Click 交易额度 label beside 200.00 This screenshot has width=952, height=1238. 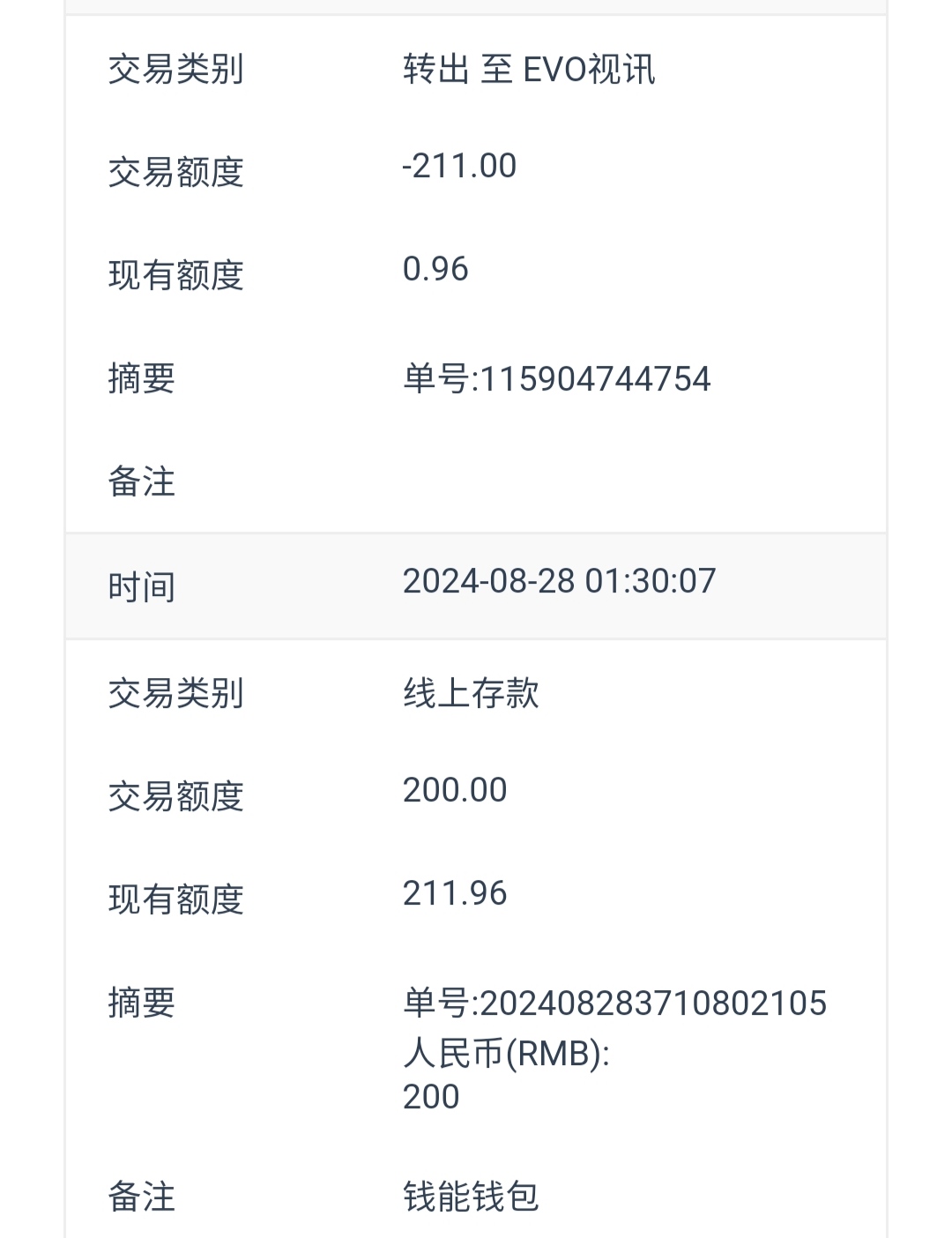tap(175, 796)
